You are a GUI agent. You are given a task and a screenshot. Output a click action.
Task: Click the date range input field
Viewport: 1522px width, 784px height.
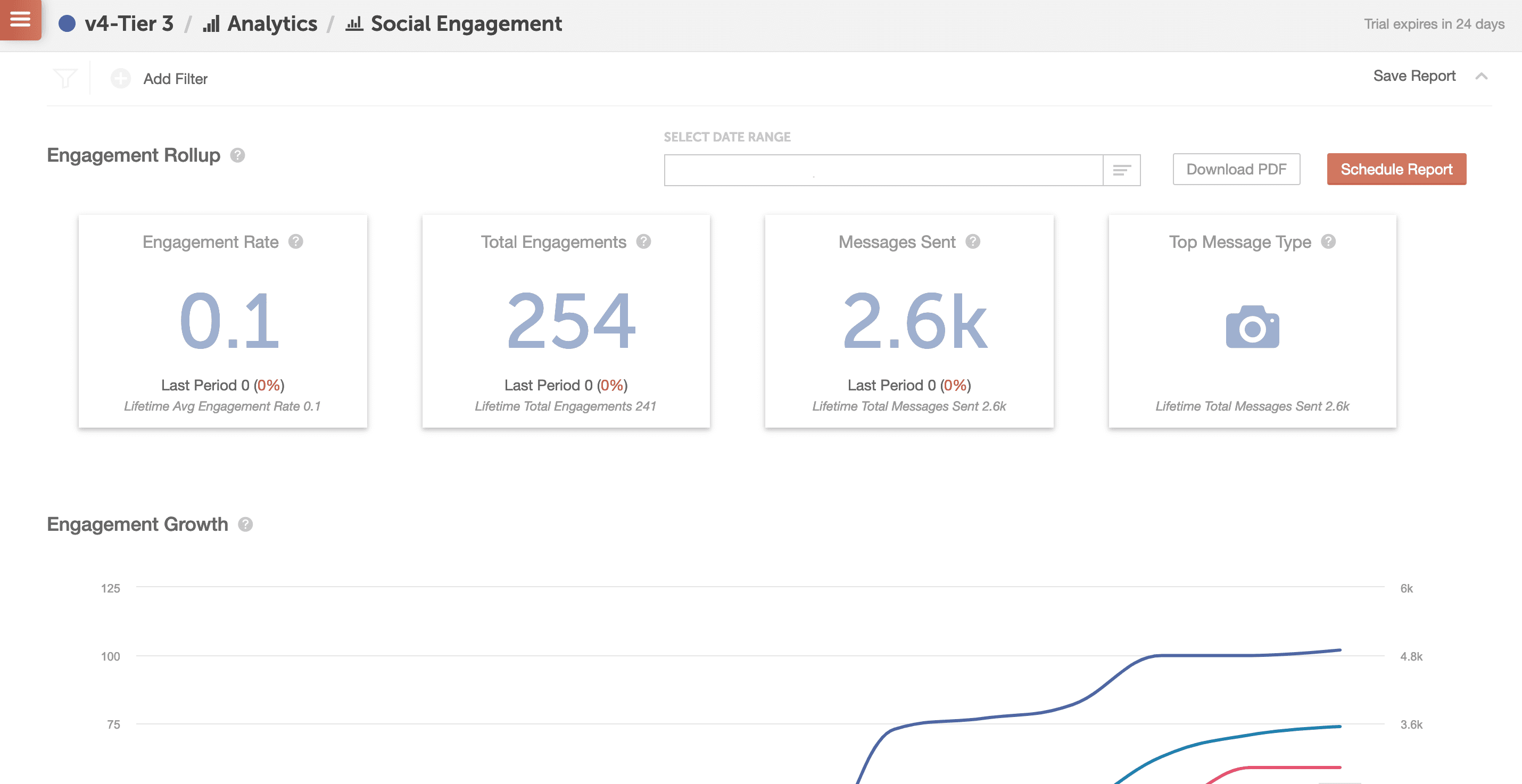(883, 170)
